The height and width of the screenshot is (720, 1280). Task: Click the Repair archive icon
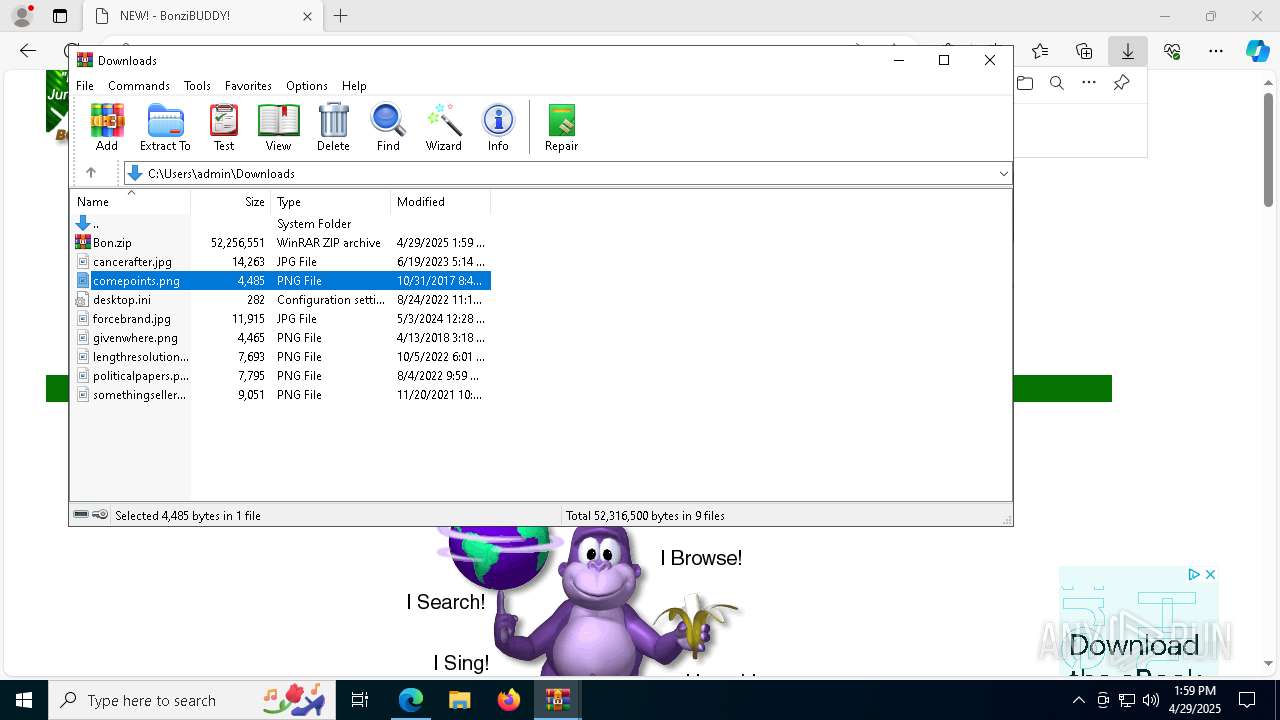[561, 127]
